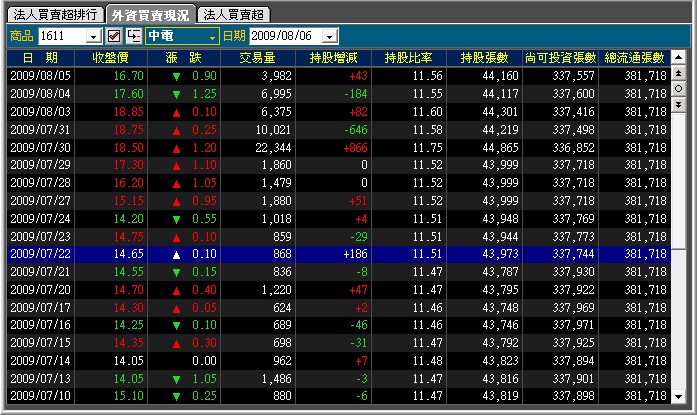The width and height of the screenshot is (697, 415).
Task: Click the scrollbar down arrow at bottom
Action: click(x=678, y=396)
